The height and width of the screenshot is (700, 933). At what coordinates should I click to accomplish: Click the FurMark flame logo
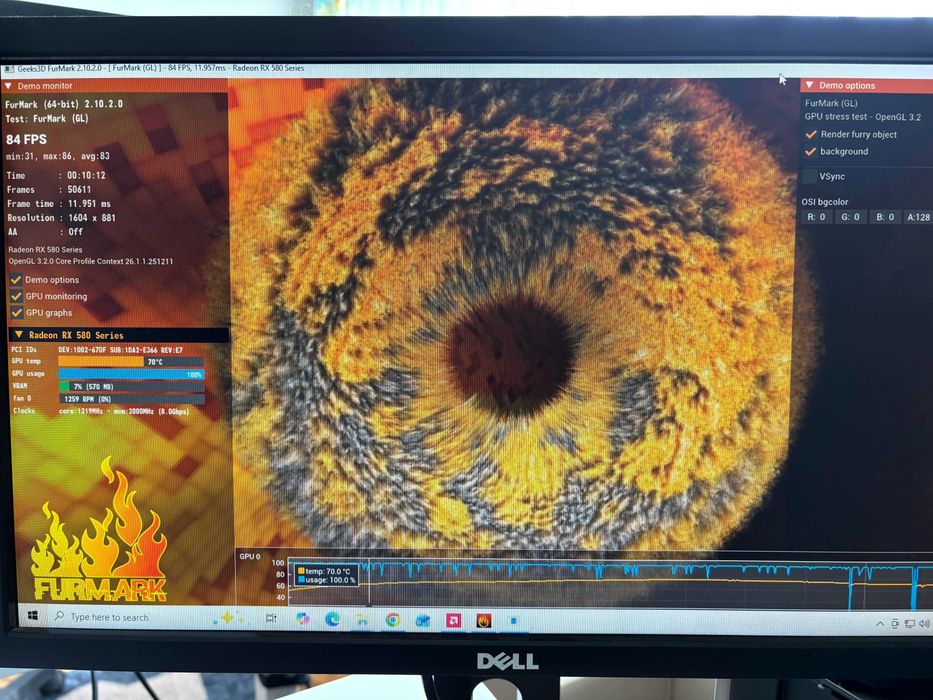pos(99,530)
